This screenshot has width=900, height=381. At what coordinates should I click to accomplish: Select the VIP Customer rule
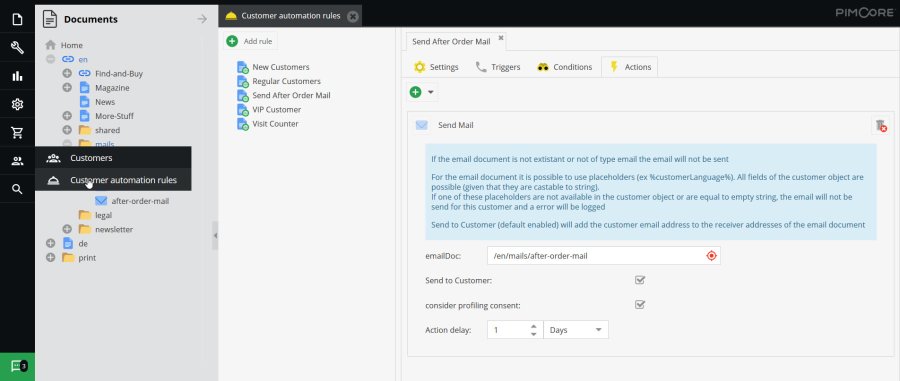277,110
